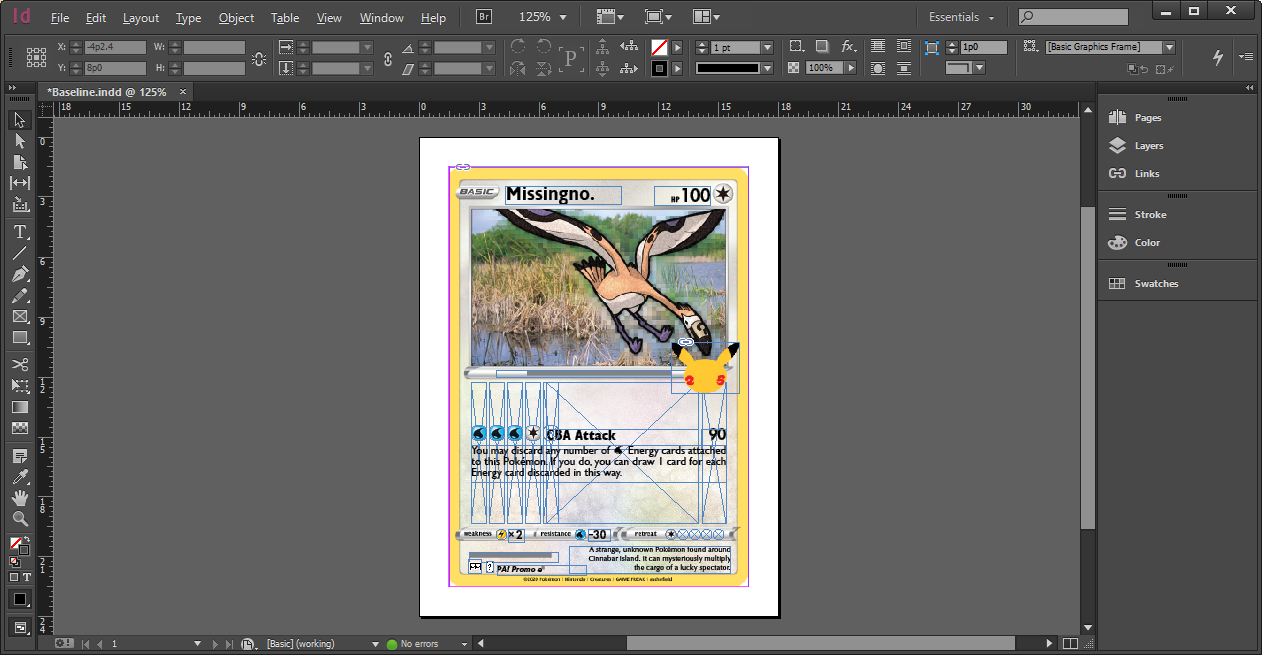Select the Pencil tool
The width and height of the screenshot is (1262, 655).
pyautogui.click(x=20, y=295)
